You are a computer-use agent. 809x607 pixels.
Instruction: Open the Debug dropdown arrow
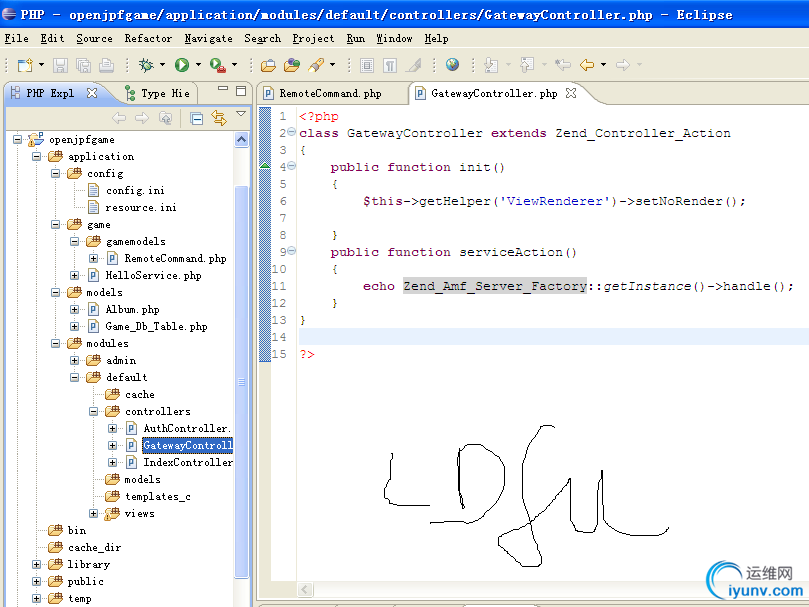click(x=162, y=65)
